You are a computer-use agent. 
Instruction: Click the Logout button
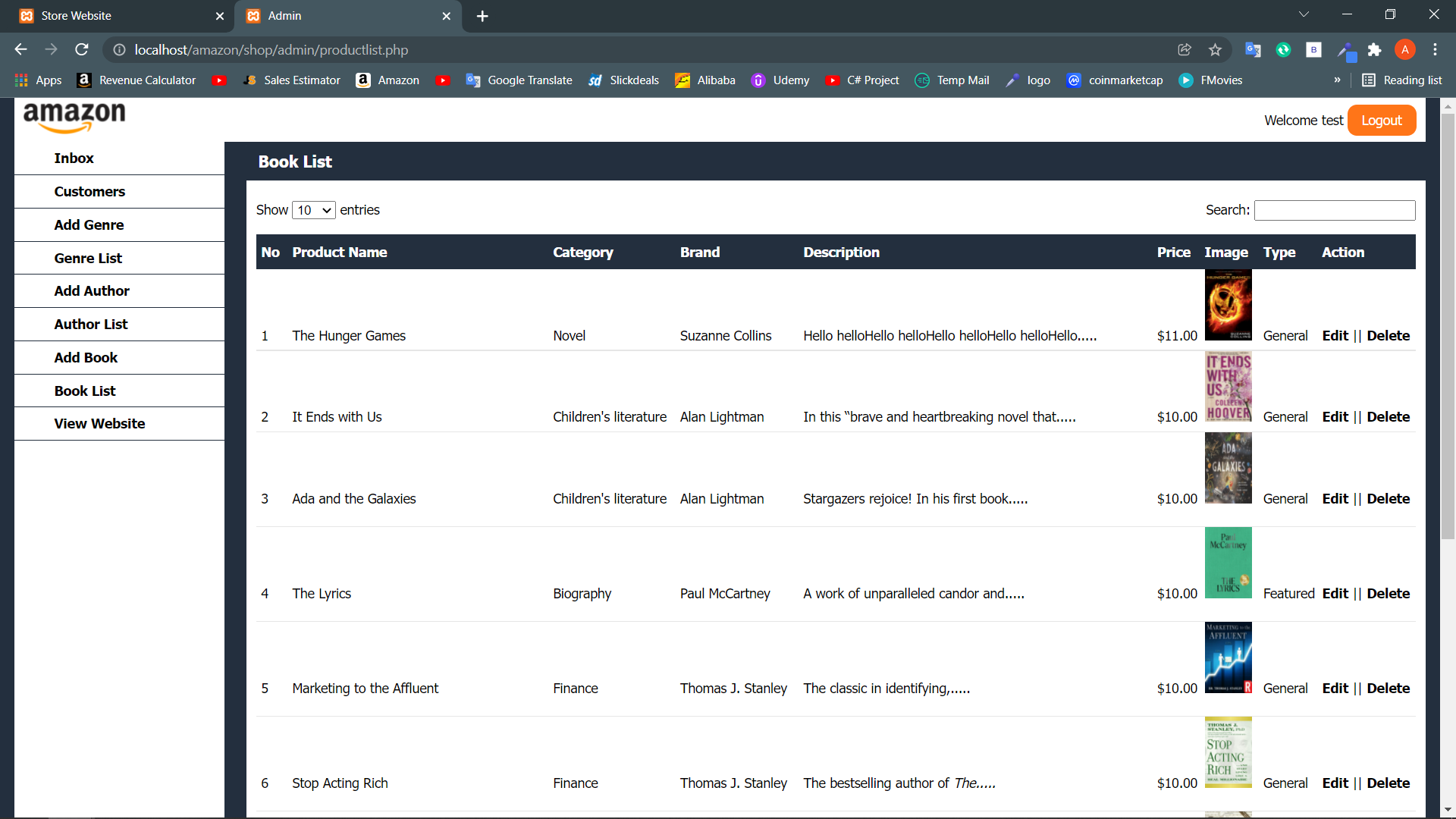point(1381,120)
